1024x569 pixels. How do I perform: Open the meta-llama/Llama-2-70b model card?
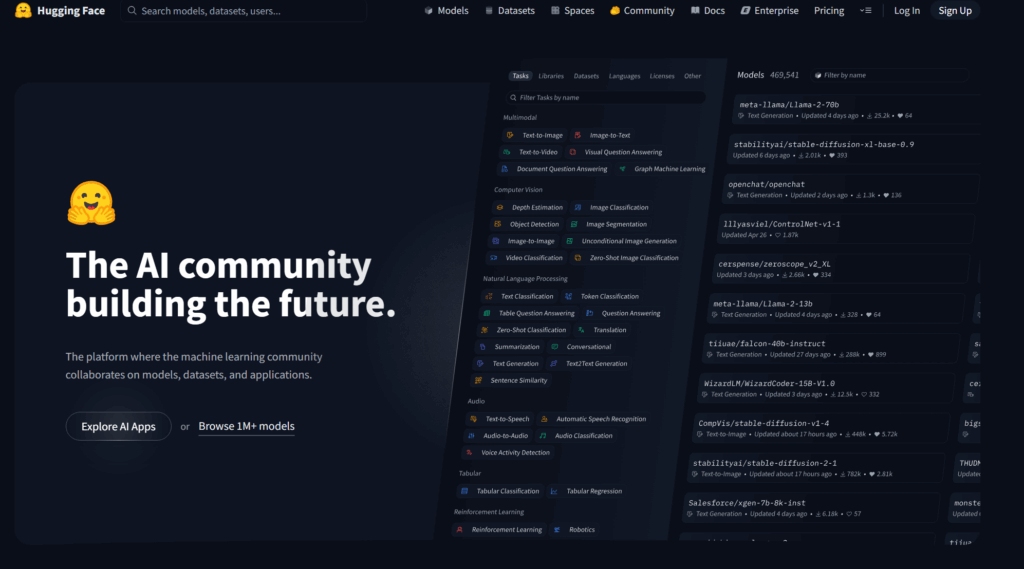pyautogui.click(x=857, y=109)
